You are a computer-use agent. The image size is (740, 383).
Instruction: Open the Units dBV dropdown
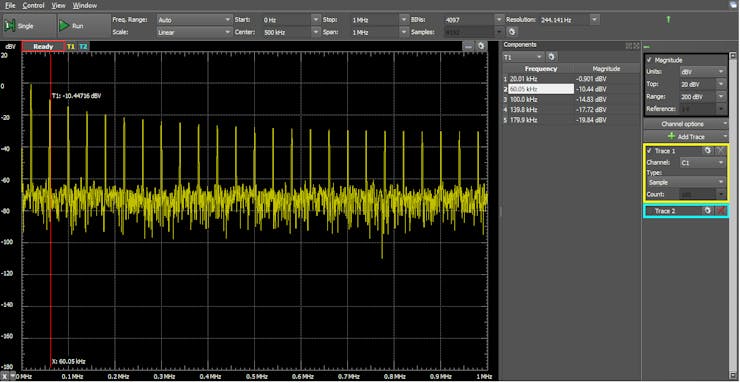702,72
